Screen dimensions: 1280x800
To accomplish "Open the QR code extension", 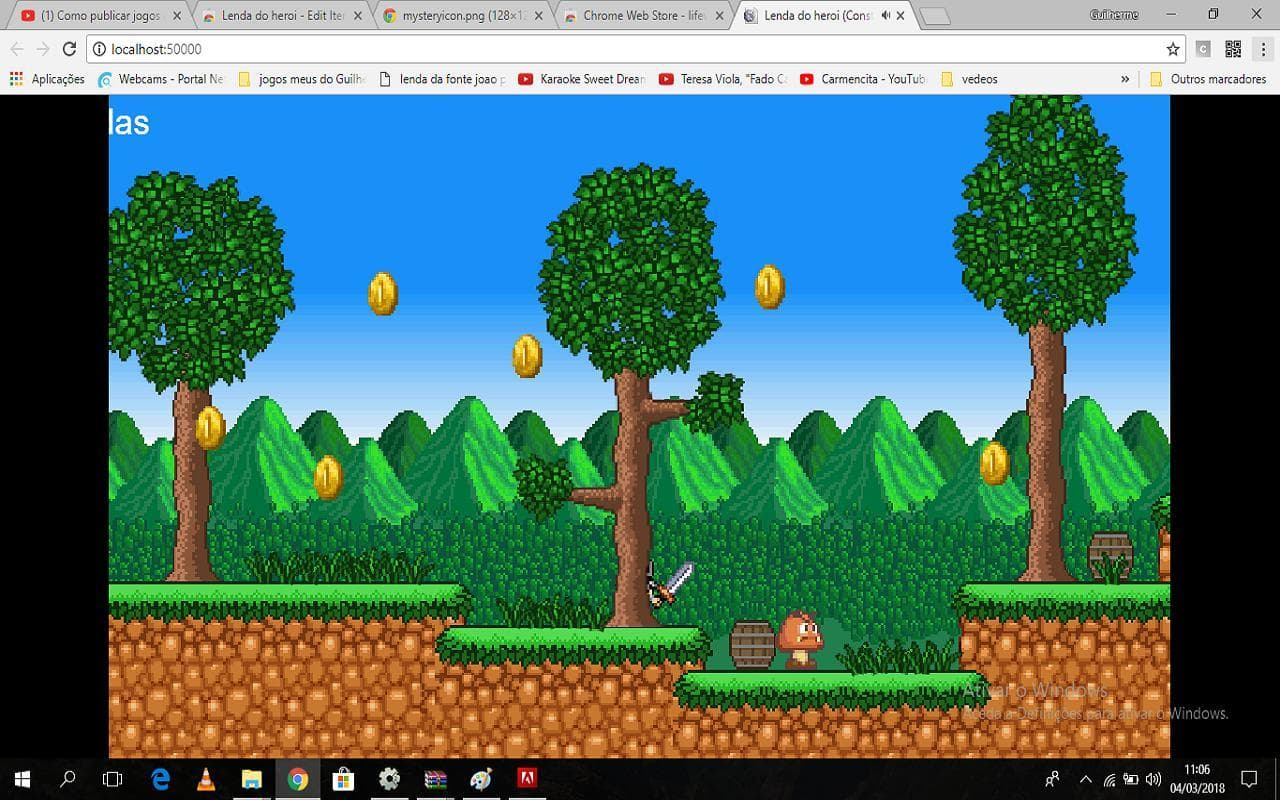I will pos(1233,49).
